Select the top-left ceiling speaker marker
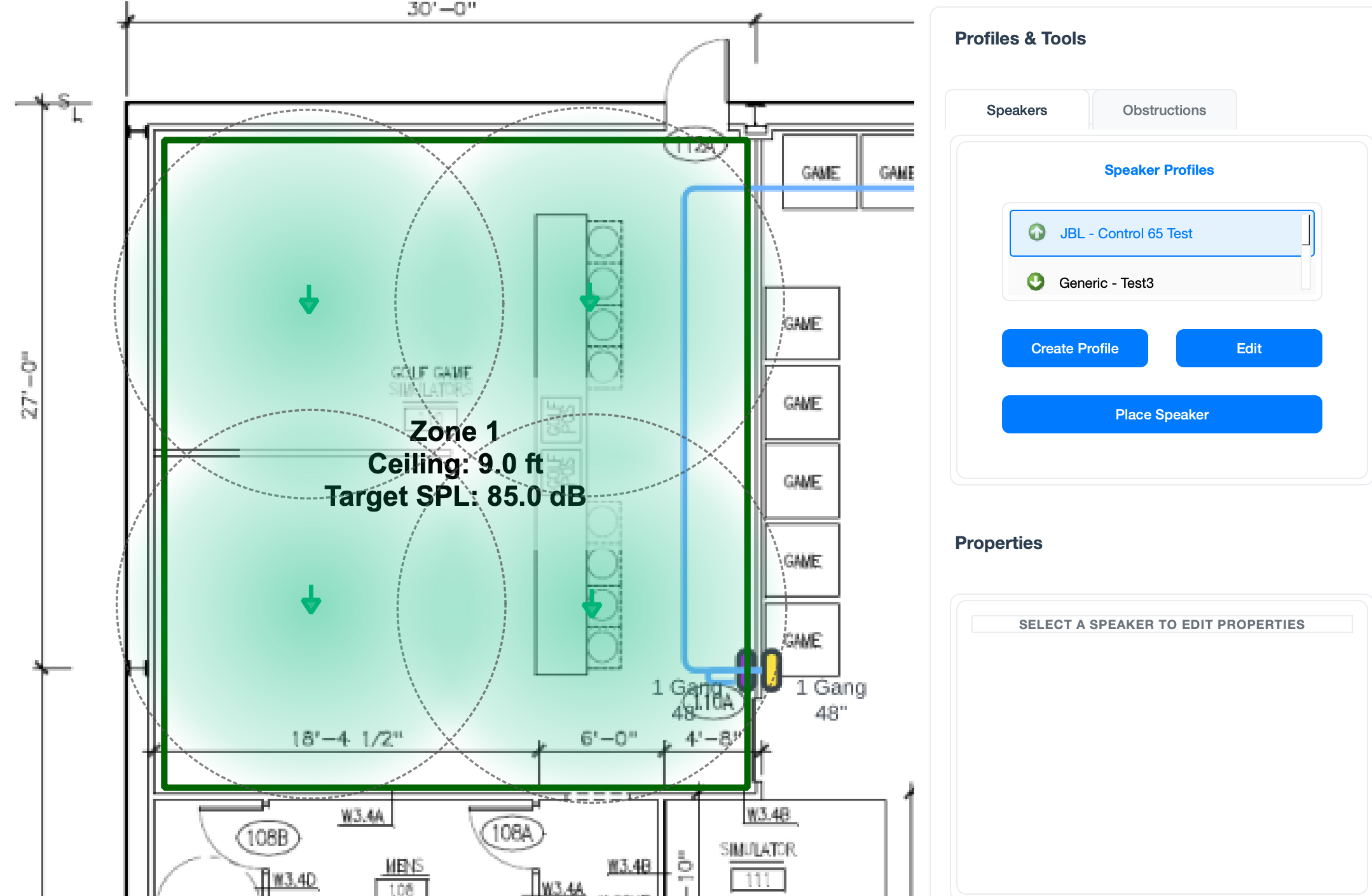 point(309,300)
